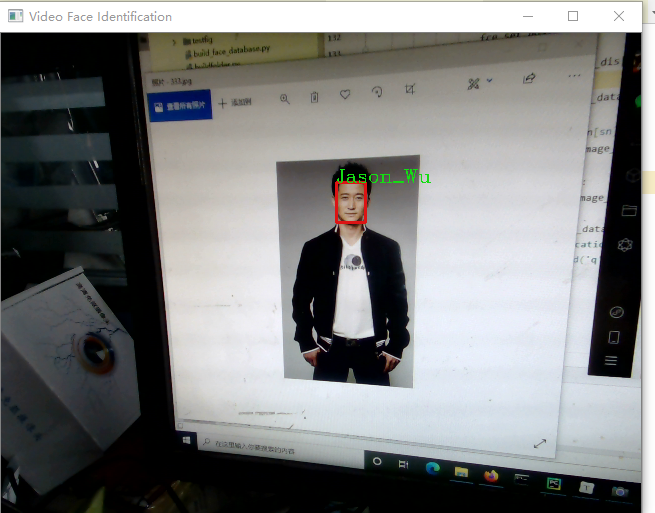Launch Microsoft Edge from the taskbar

tap(433, 469)
